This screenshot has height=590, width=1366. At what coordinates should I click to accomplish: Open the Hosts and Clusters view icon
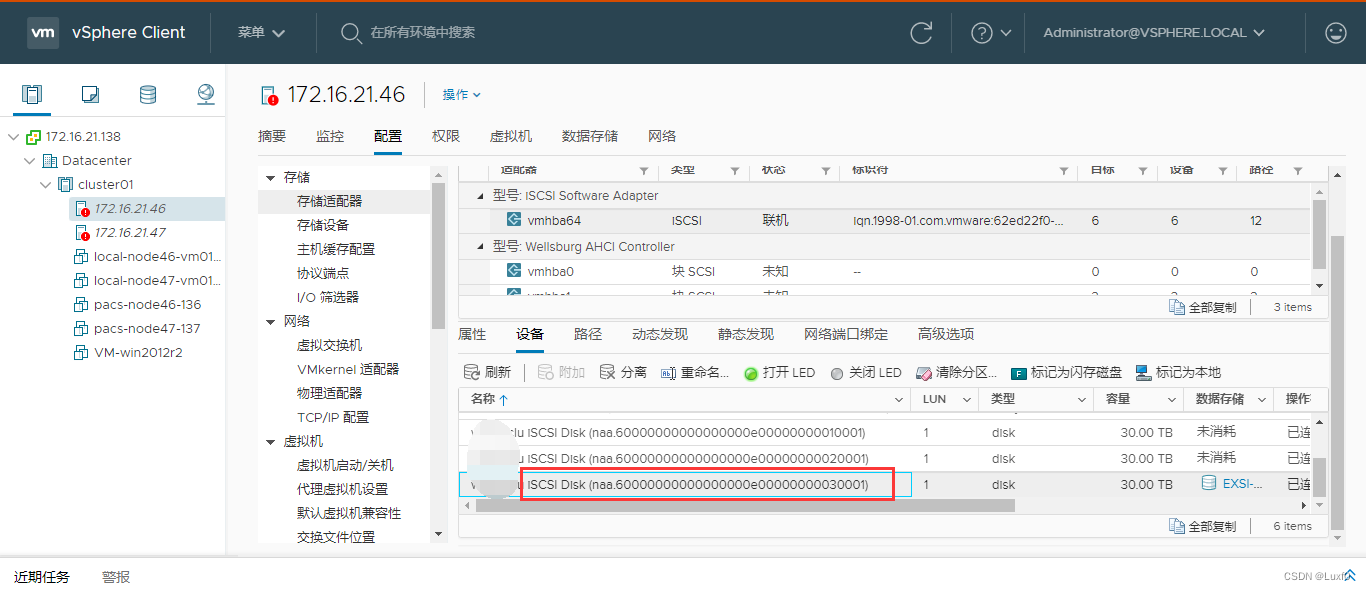pos(32,95)
